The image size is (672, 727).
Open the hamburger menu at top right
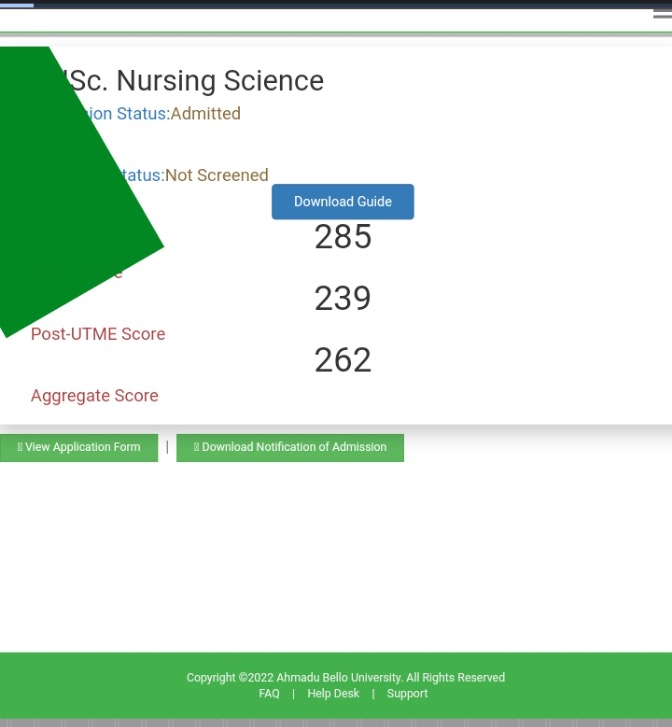coord(661,15)
